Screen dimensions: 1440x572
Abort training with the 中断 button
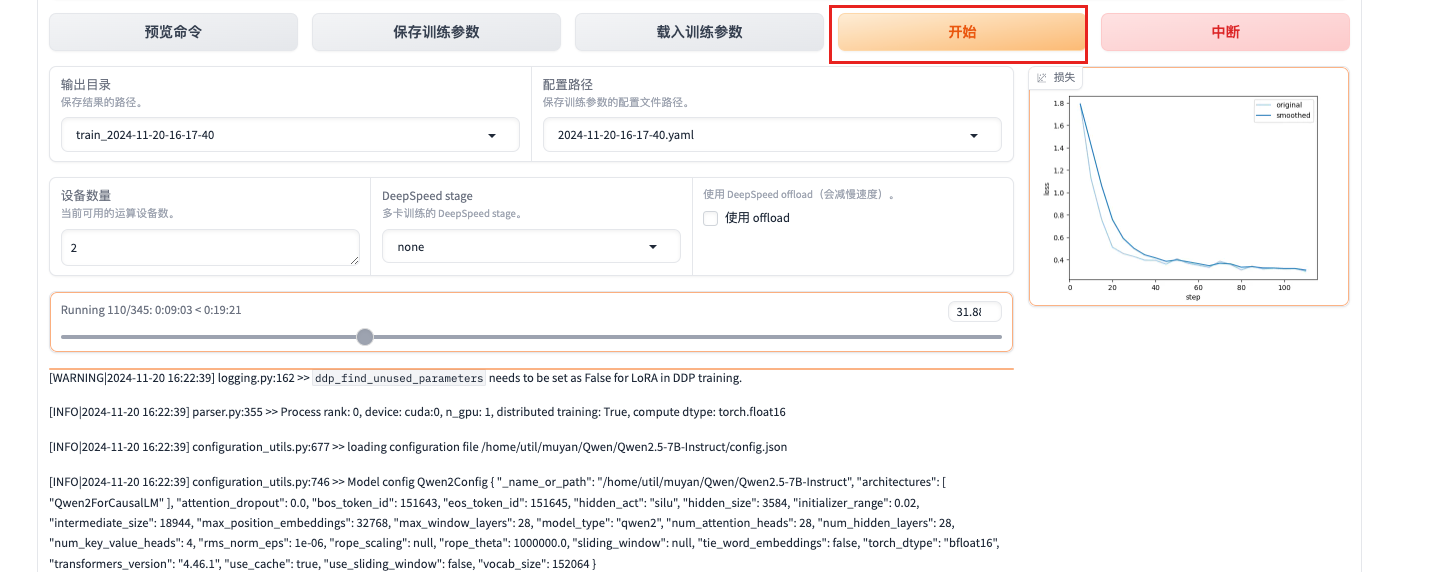pyautogui.click(x=1224, y=32)
